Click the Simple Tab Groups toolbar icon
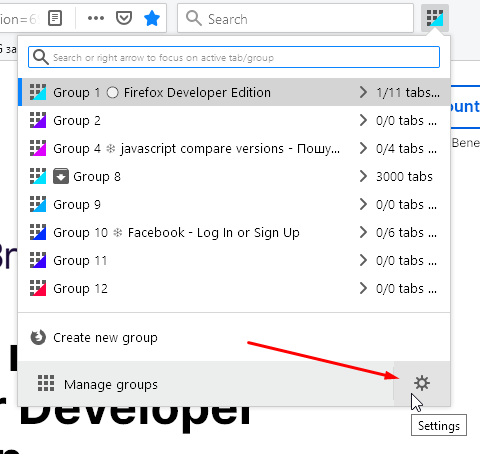Image resolution: width=480 pixels, height=454 pixels. (x=435, y=18)
